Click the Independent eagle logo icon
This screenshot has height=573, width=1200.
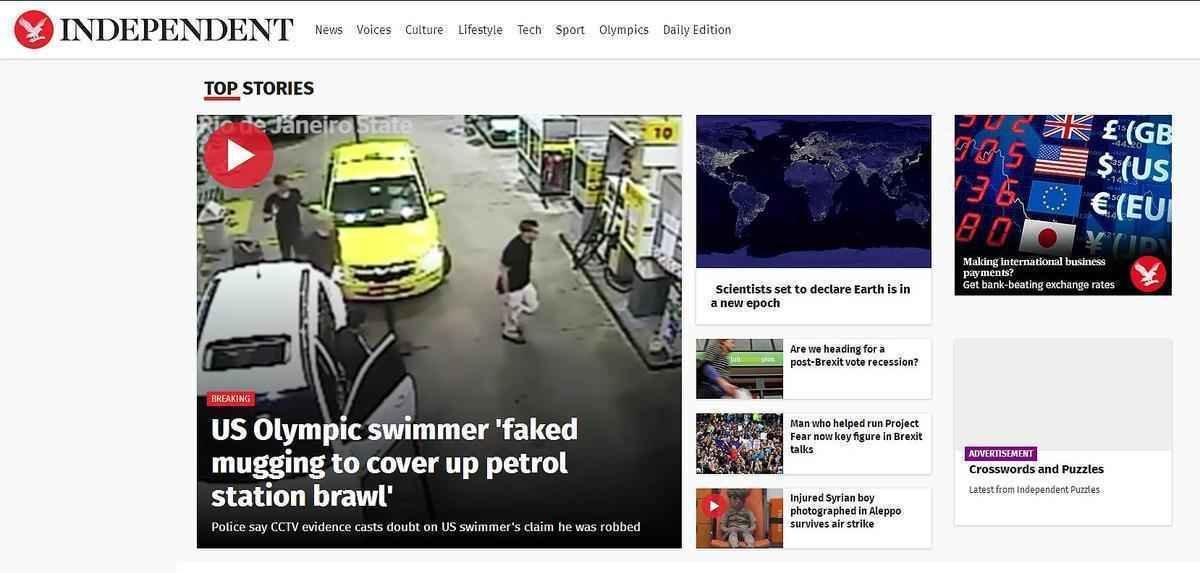(x=33, y=30)
